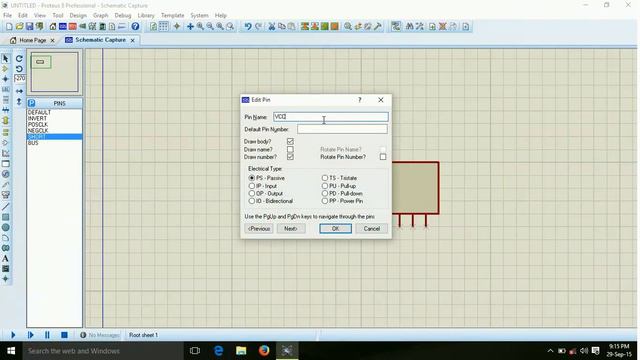Select the TS - Tristate electrical type
The height and width of the screenshot is (360, 640).
pos(324,178)
